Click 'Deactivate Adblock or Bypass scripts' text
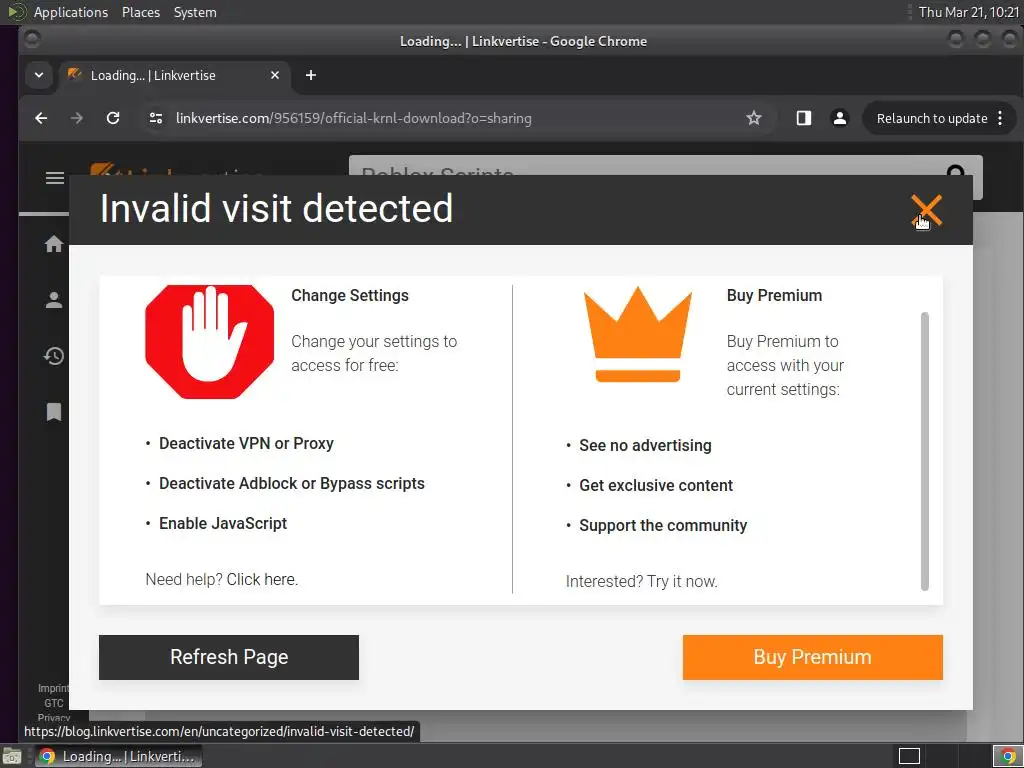 [x=292, y=483]
